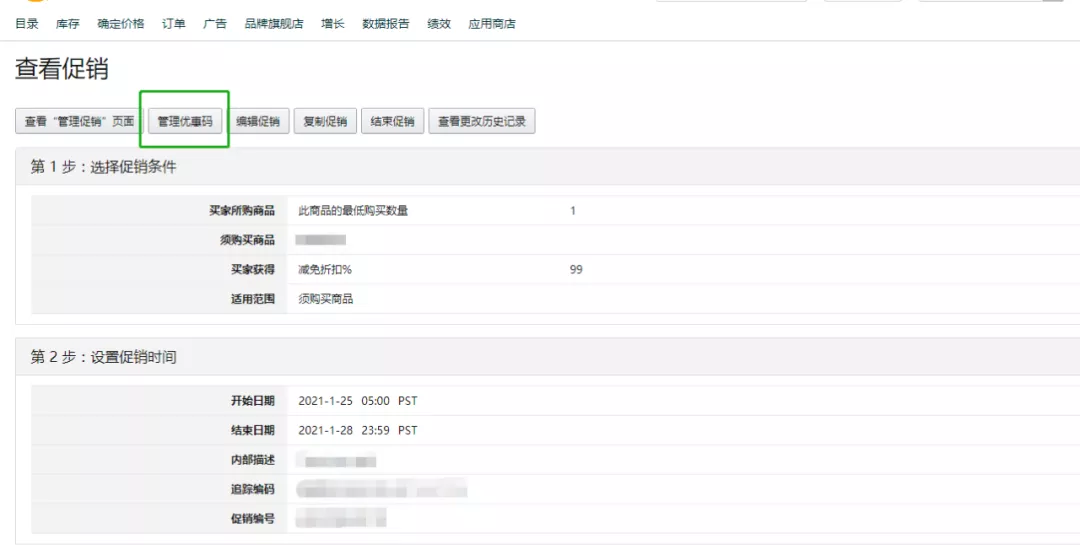Open the 确定价格 menu
The height and width of the screenshot is (545, 1080).
pos(121,24)
